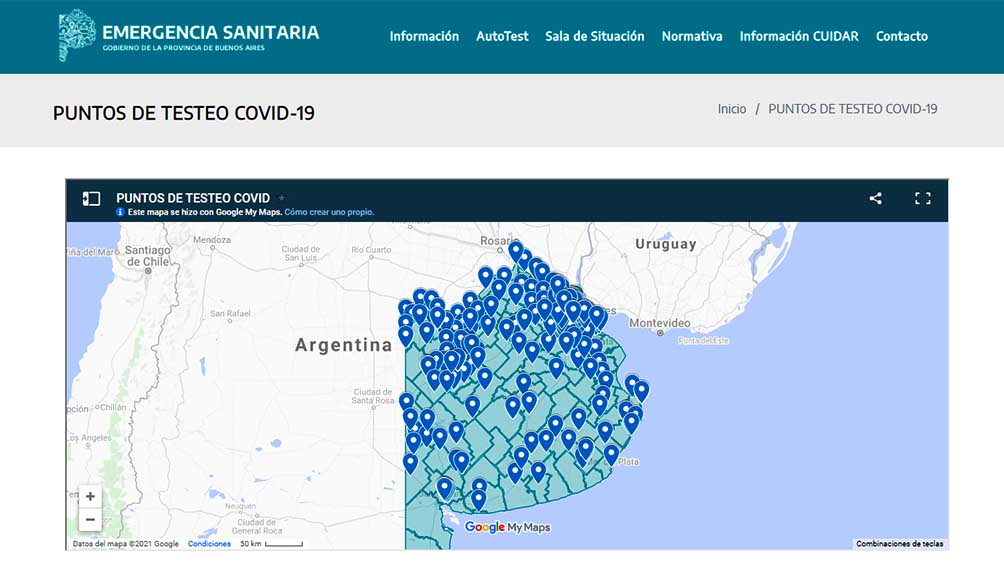Click the map title PUNTOS DE TESTEO COVID
Image resolution: width=1004 pixels, height=565 pixels.
click(x=193, y=198)
